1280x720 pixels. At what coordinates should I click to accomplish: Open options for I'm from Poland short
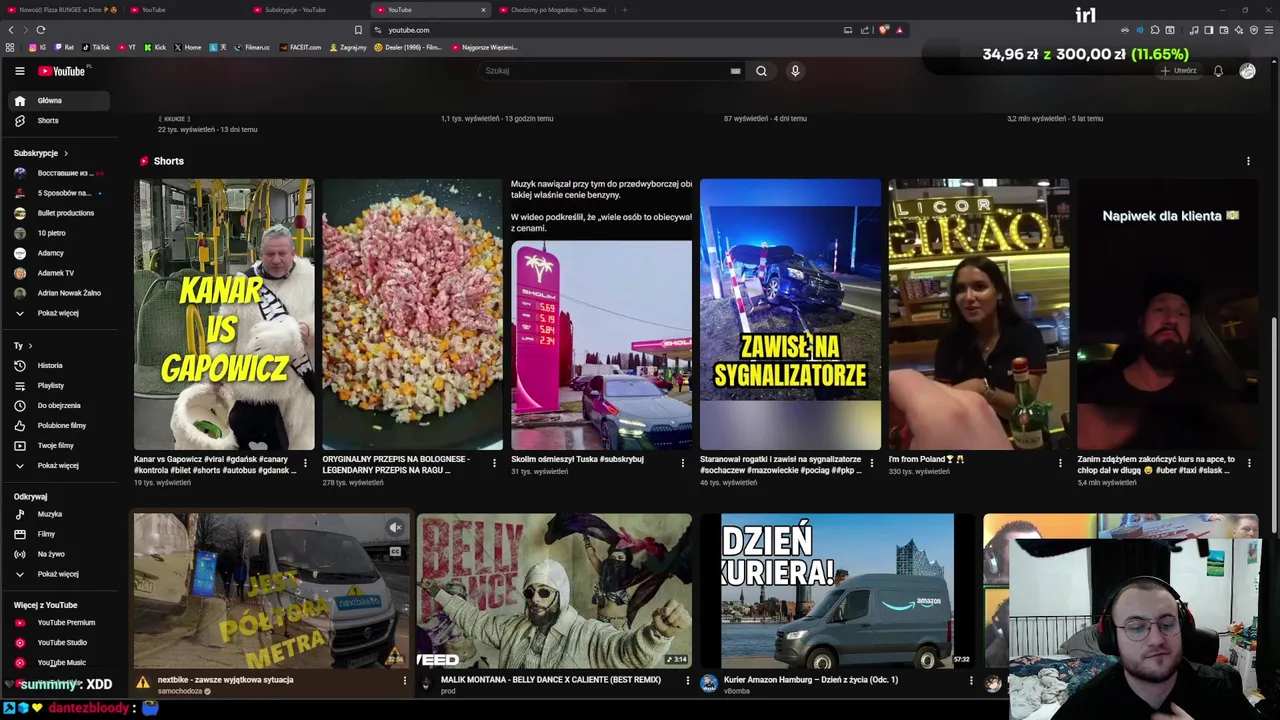(x=1060, y=463)
